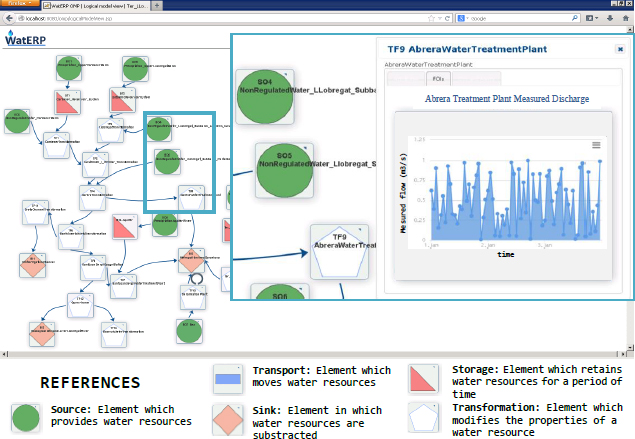Select the TF10 plant node under SK2

pos(193,297)
